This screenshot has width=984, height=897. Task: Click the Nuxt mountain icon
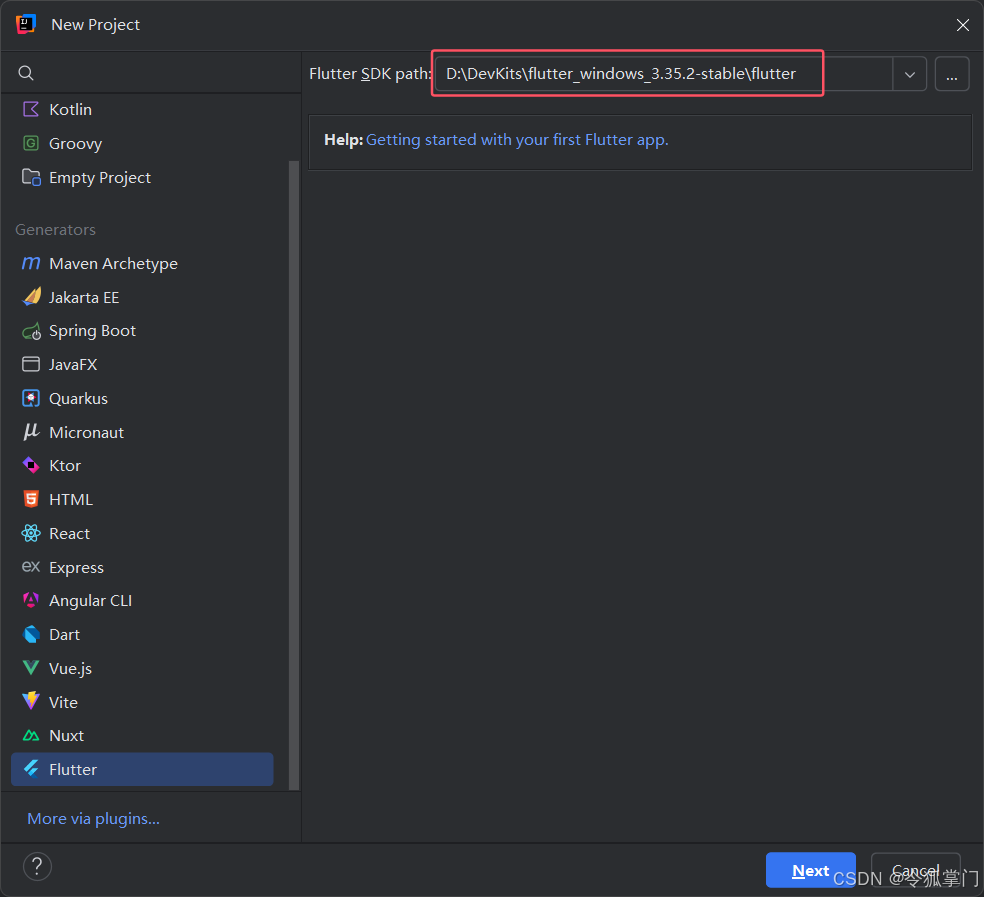click(31, 735)
